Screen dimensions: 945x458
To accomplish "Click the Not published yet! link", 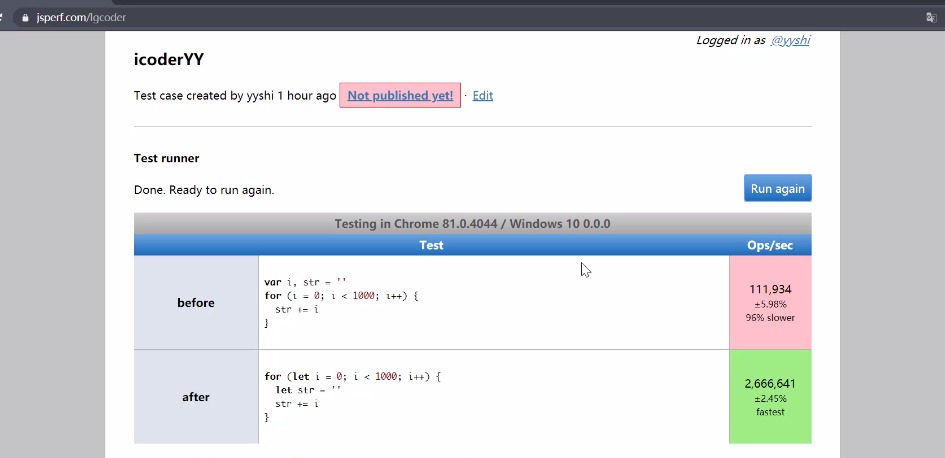I will tap(400, 95).
